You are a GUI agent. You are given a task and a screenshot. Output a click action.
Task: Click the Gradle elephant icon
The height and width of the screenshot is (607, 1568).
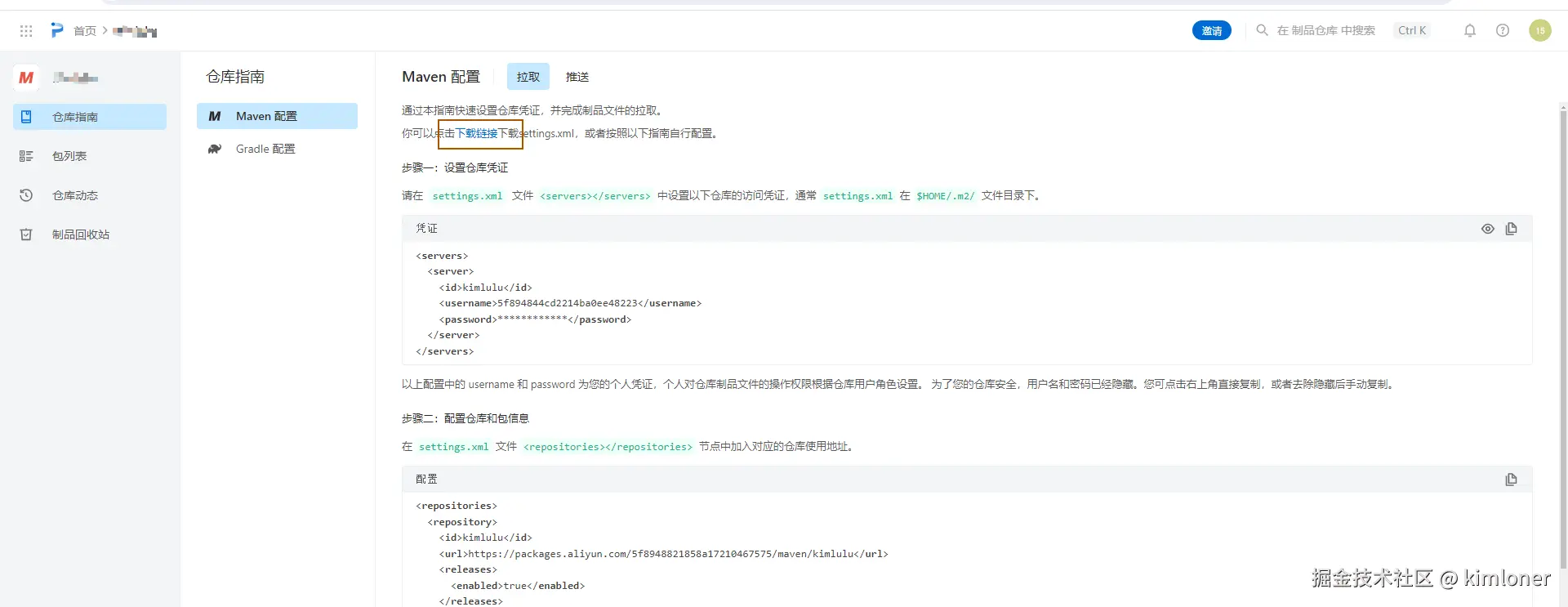click(x=215, y=149)
